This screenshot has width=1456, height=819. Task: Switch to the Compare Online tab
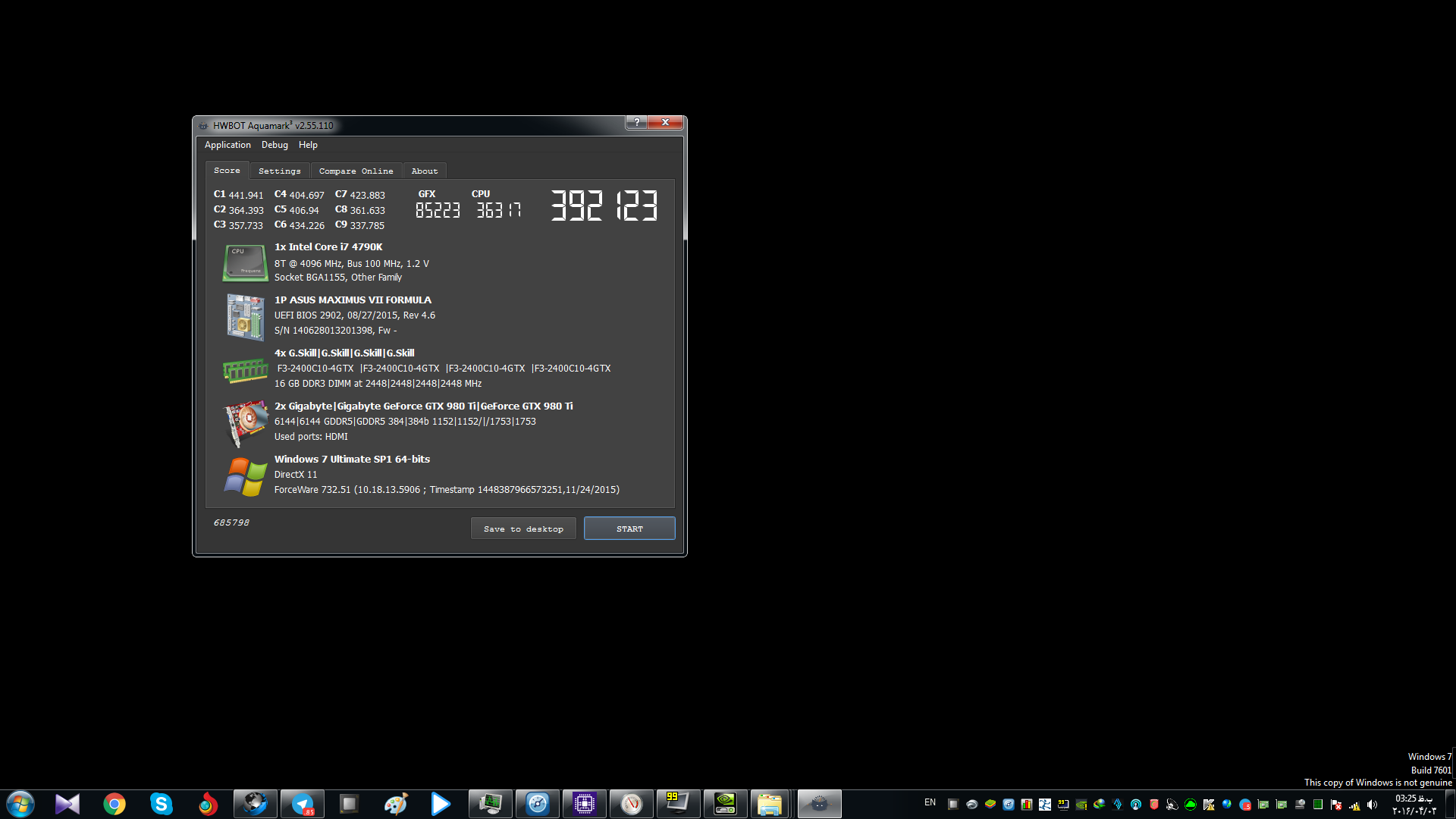point(356,171)
